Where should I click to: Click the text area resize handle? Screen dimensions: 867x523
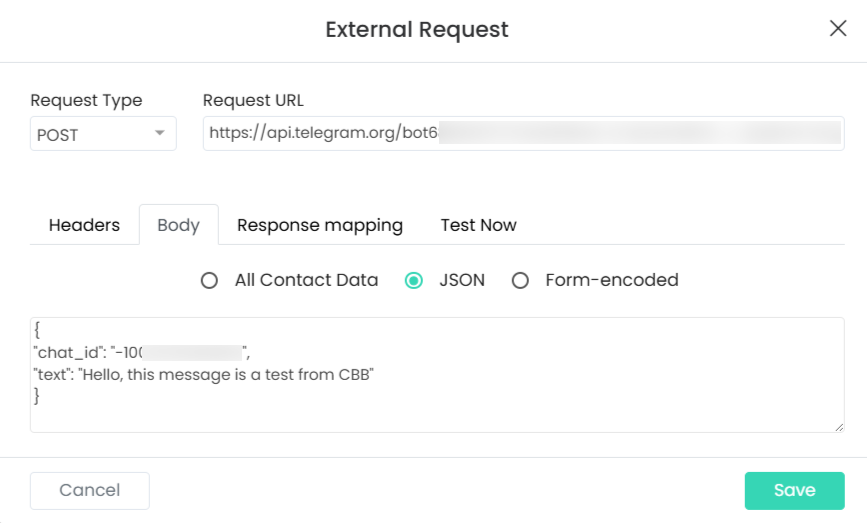(x=839, y=427)
